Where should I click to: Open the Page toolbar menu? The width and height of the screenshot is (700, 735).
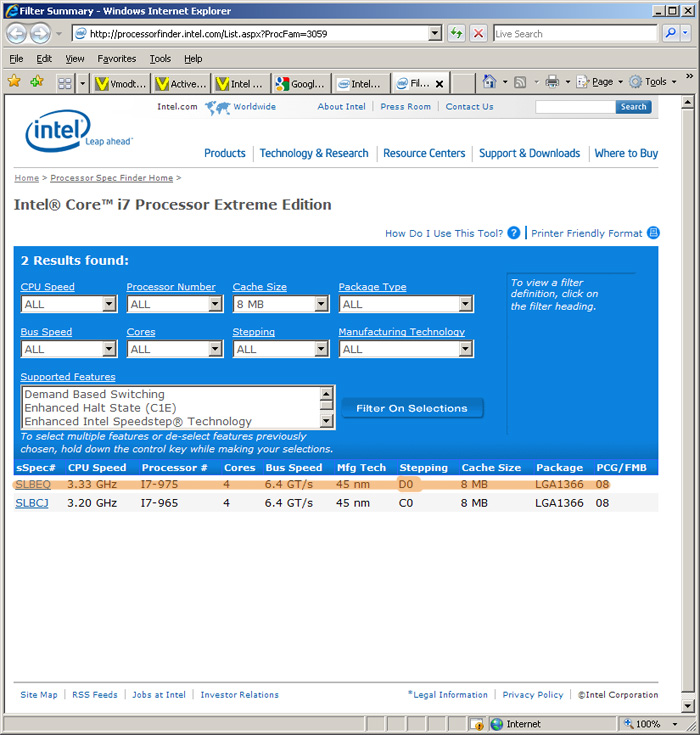(600, 82)
